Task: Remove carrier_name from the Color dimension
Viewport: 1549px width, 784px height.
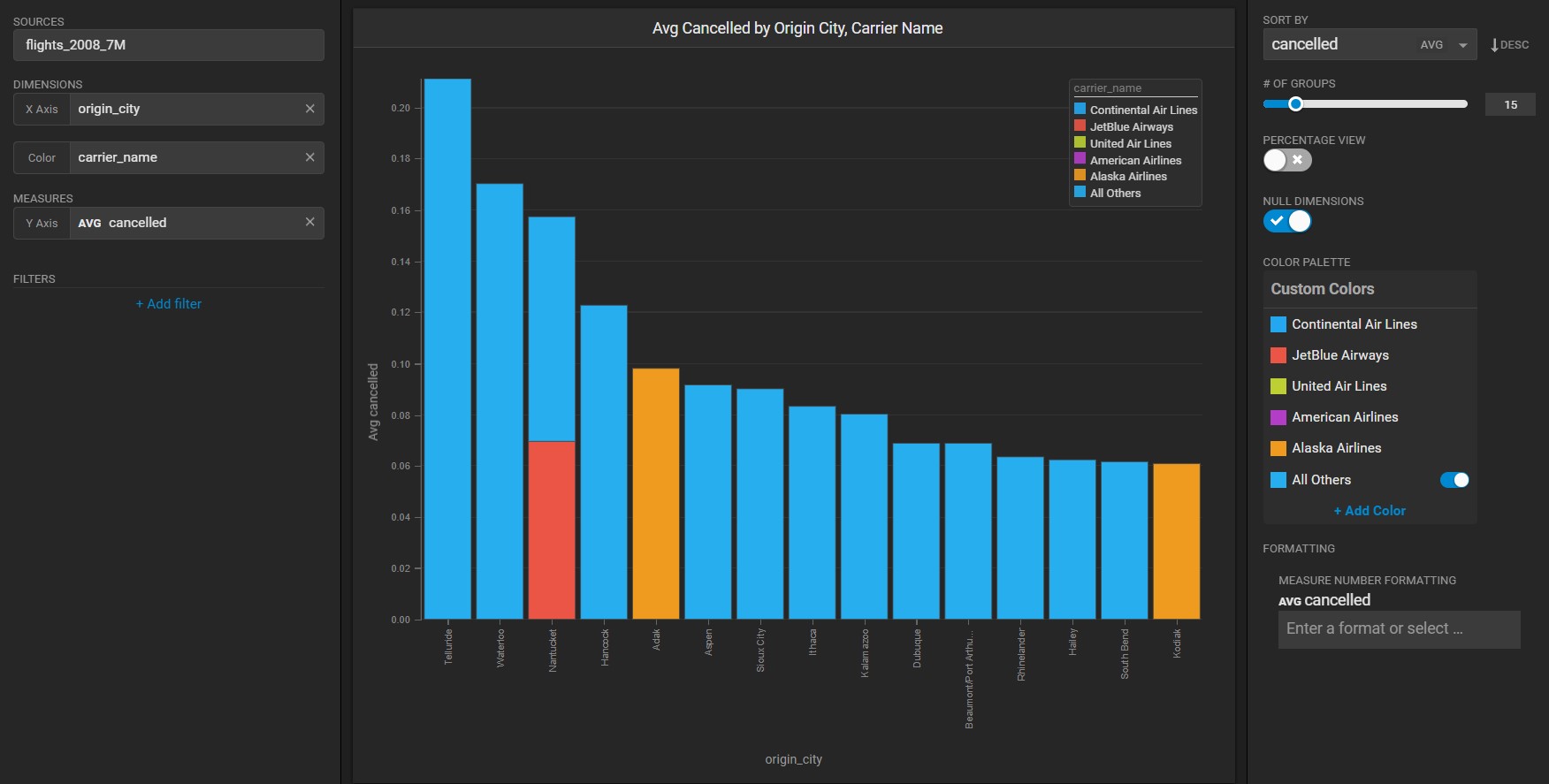Action: (x=309, y=157)
